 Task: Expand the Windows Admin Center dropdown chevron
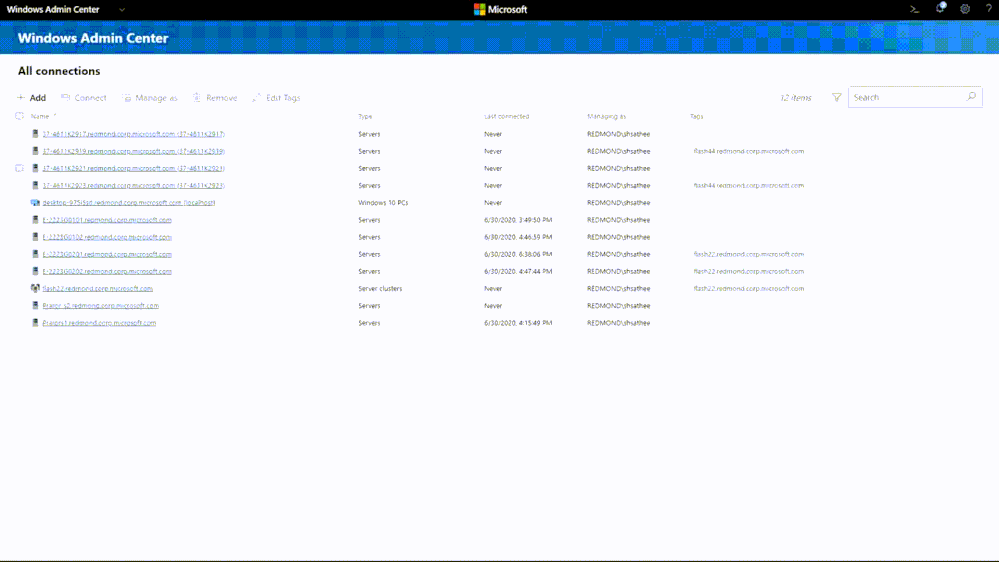tap(122, 10)
